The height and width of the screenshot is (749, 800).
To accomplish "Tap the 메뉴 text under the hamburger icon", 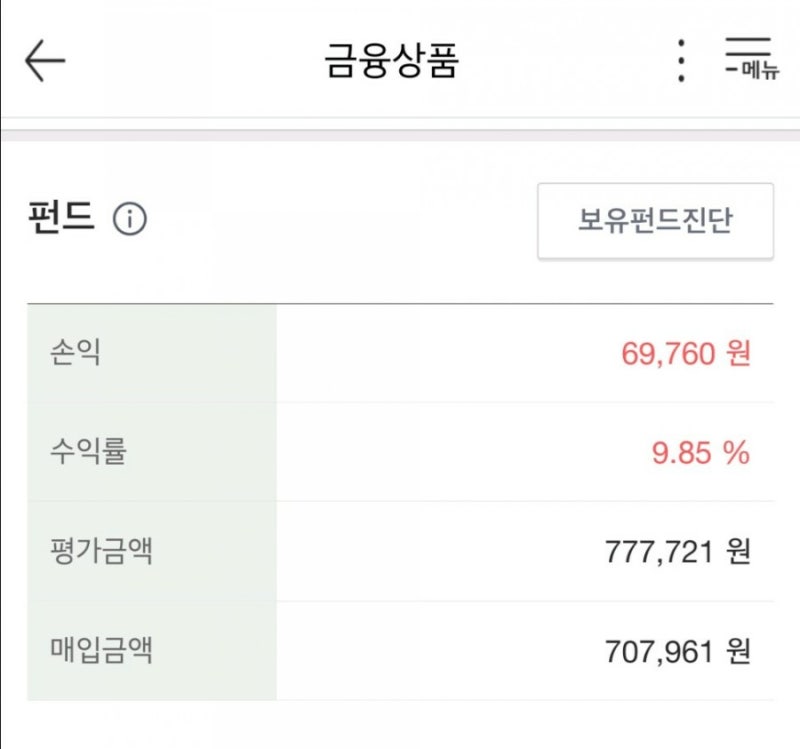I will (760, 70).
